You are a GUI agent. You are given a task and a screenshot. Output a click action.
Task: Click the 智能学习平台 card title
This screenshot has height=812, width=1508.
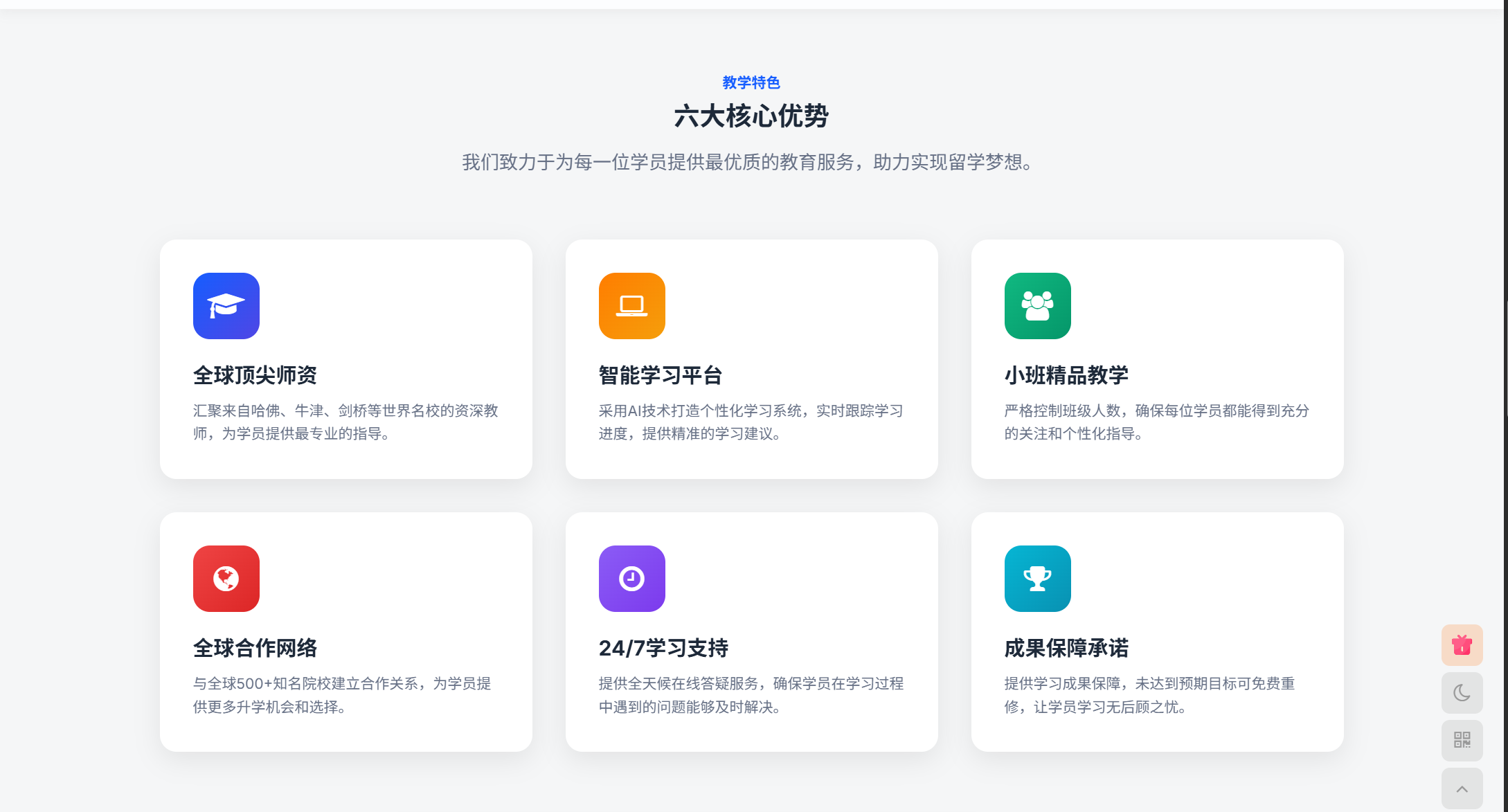661,375
